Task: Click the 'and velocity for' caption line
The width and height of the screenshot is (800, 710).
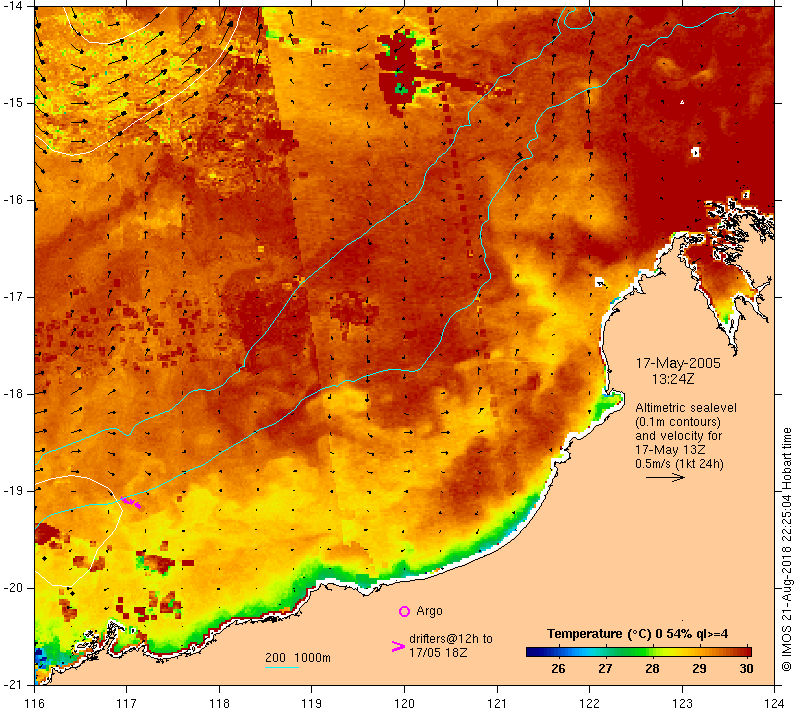Action: (x=679, y=436)
